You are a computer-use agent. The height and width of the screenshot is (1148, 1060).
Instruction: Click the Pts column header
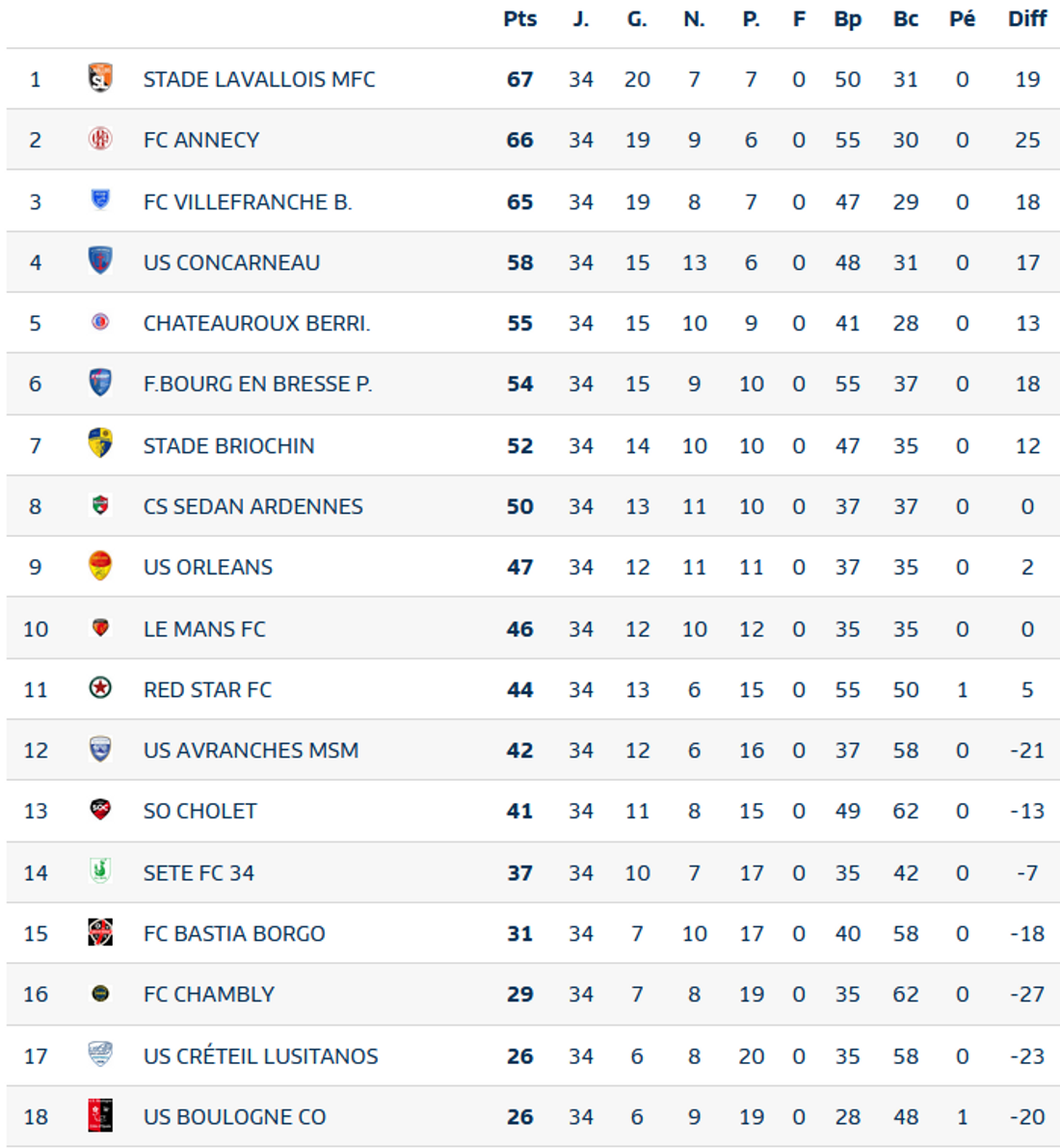[519, 19]
